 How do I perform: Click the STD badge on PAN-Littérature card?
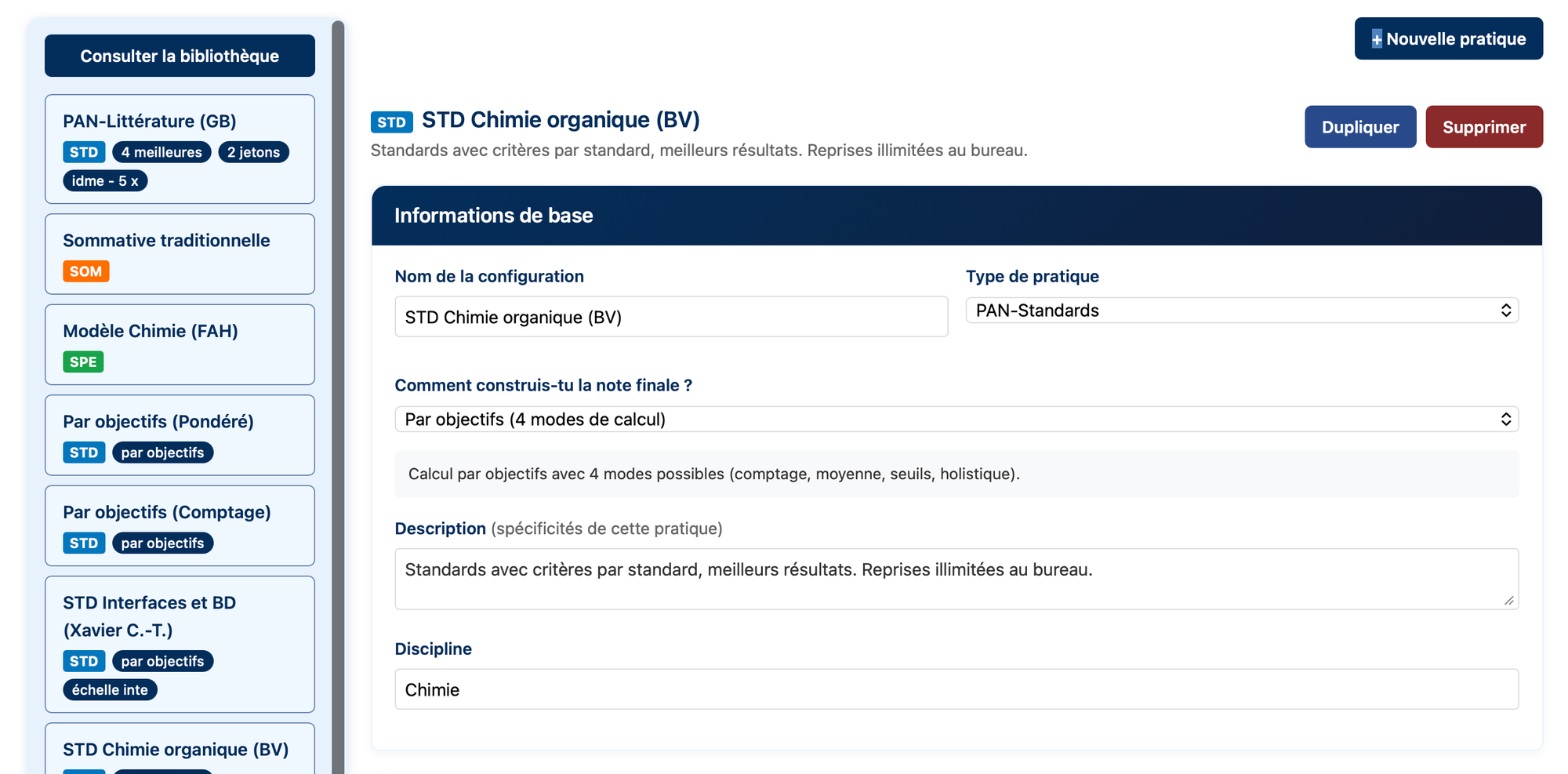(x=84, y=152)
